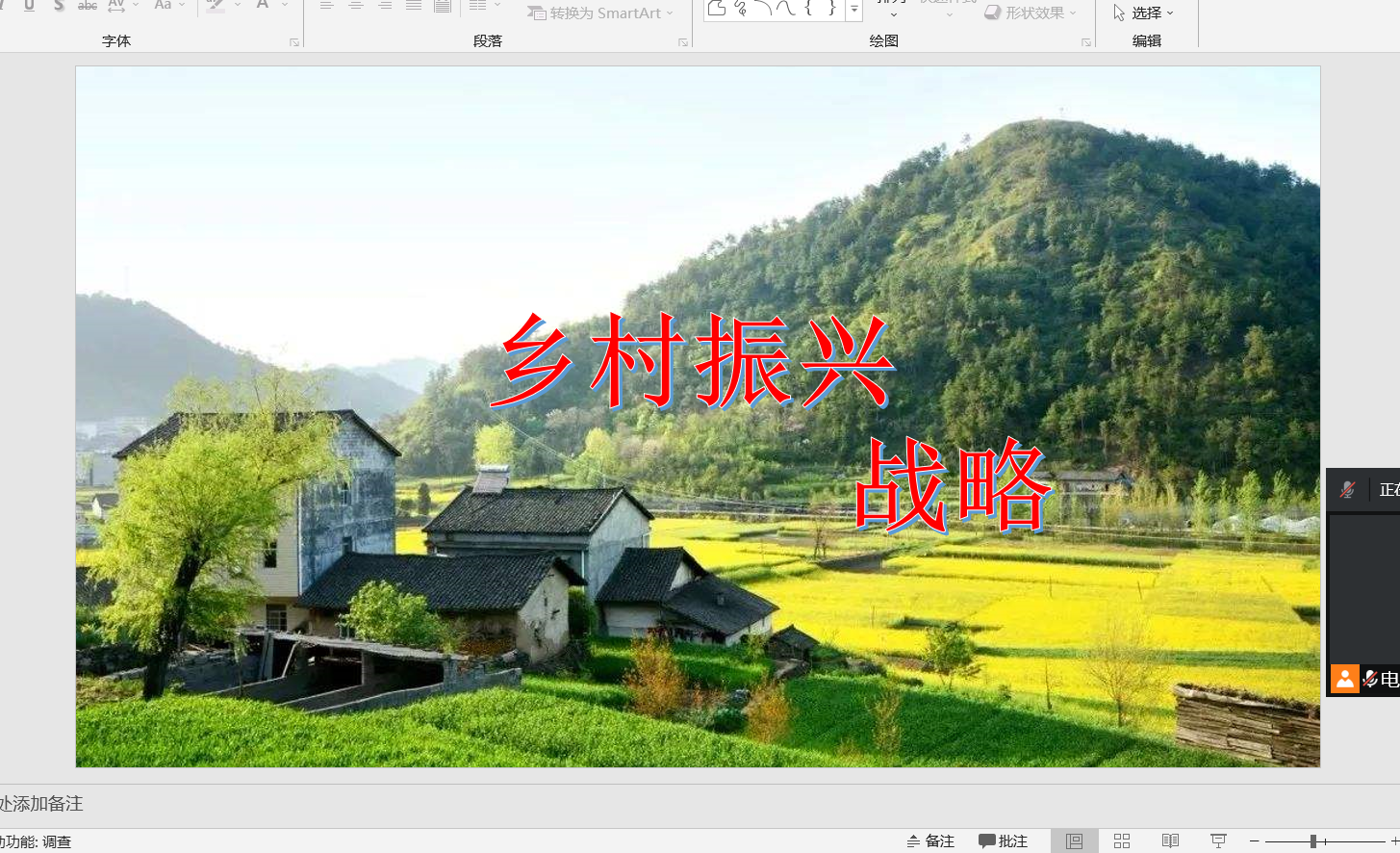Start slide show from status bar
This screenshot has height=853, width=1400.
point(1218,841)
